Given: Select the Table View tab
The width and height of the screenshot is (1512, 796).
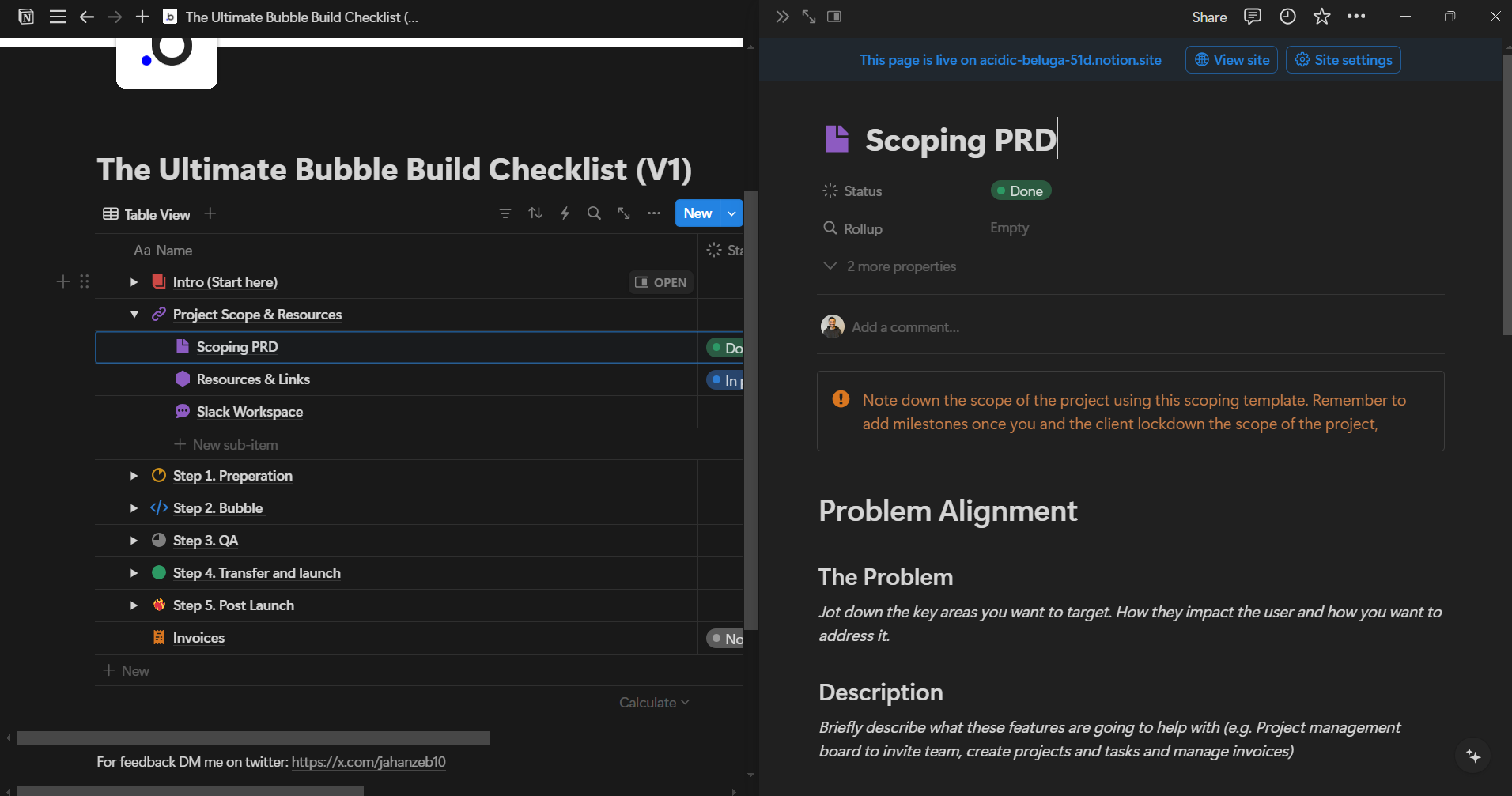Looking at the screenshot, I should pyautogui.click(x=147, y=214).
